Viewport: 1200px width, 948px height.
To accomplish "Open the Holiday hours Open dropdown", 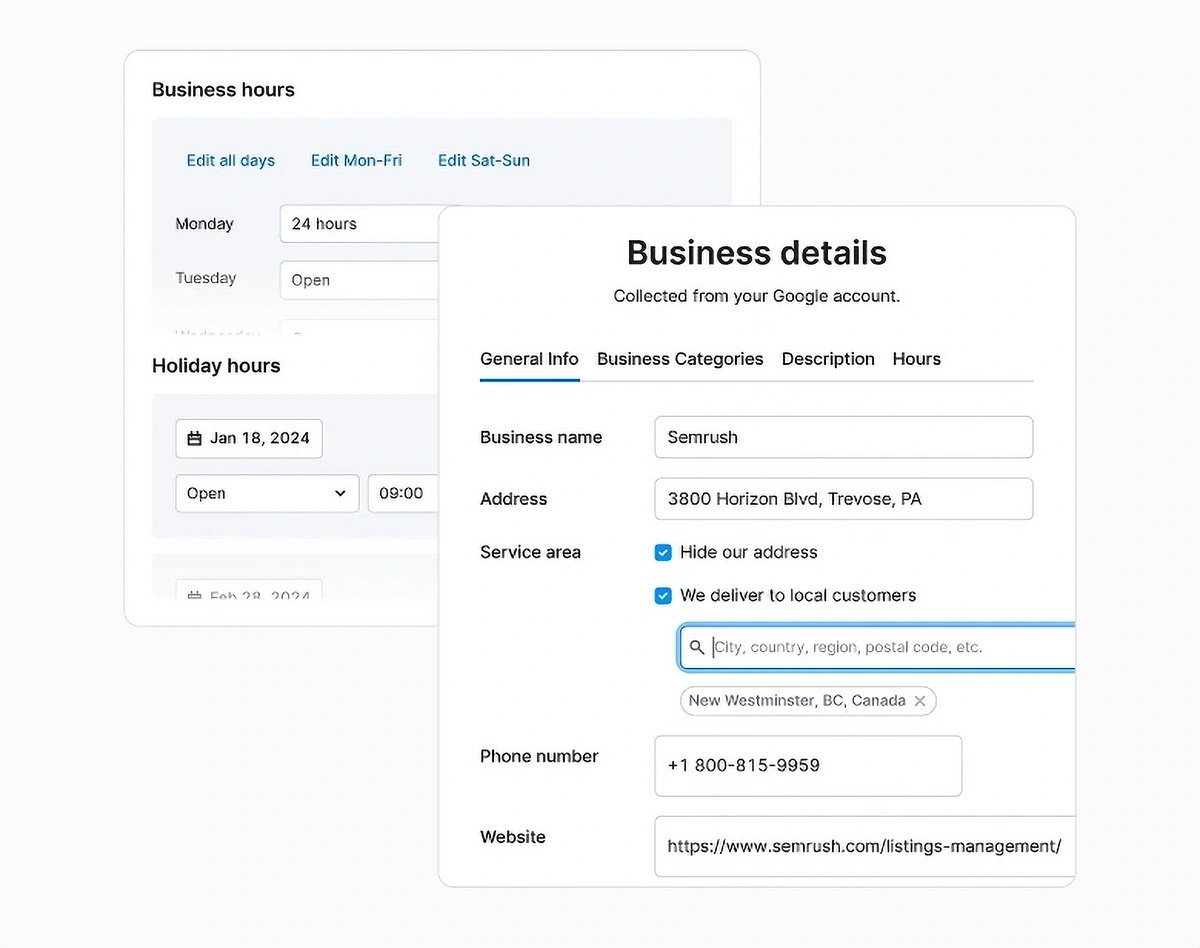I will click(x=267, y=493).
